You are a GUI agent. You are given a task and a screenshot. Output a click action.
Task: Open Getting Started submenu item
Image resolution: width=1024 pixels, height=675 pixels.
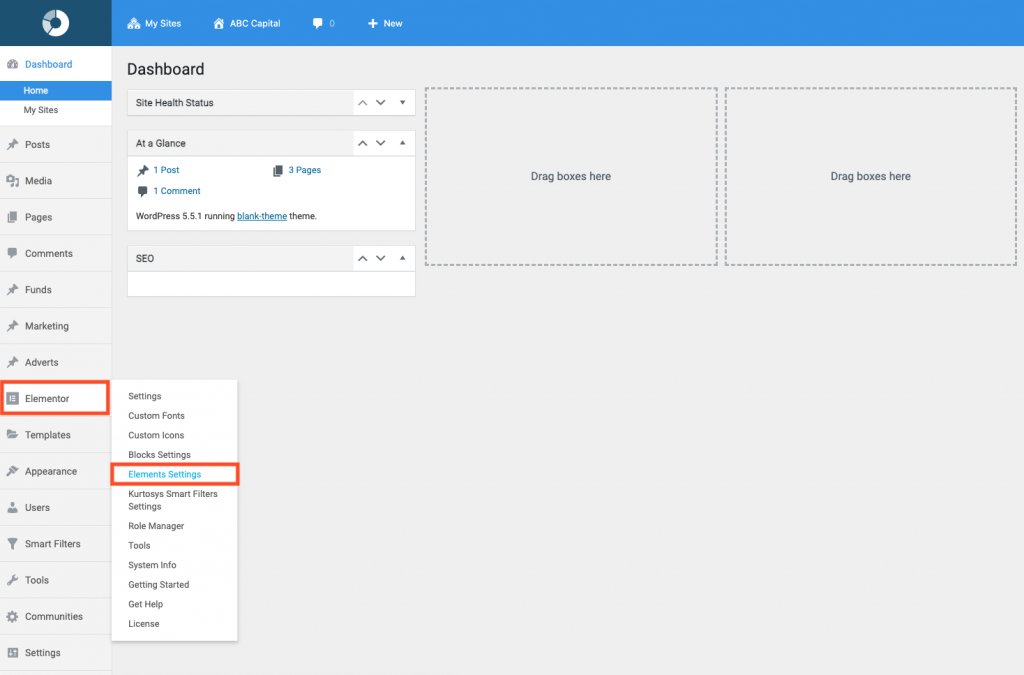tap(159, 585)
